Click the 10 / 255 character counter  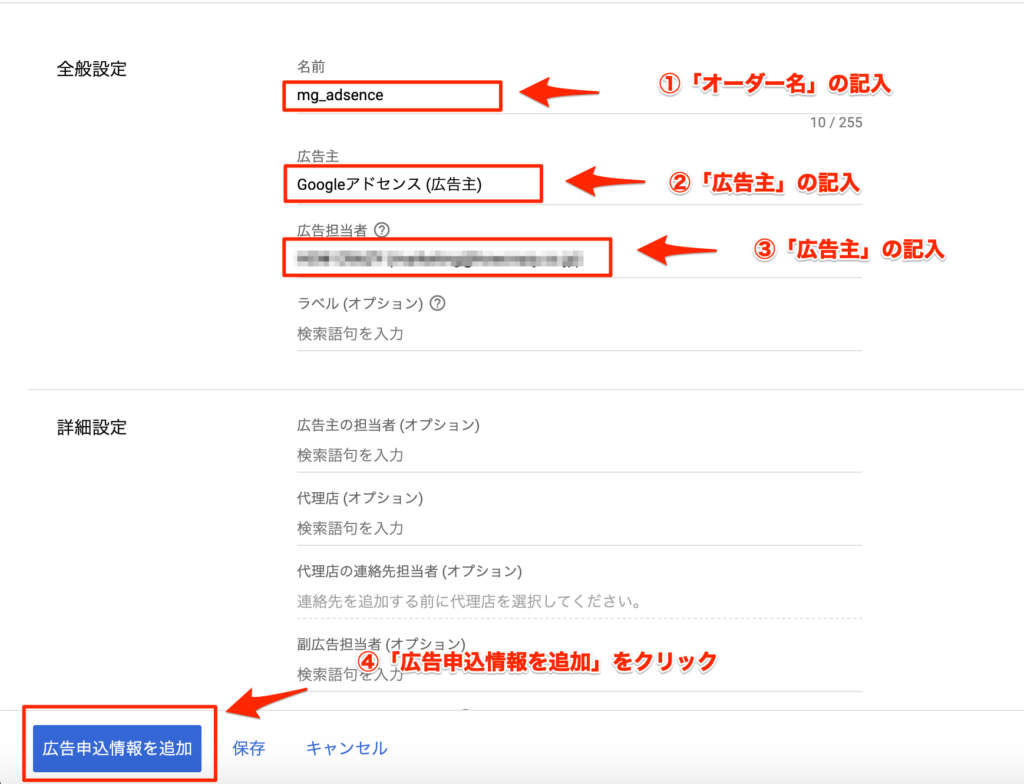click(x=836, y=123)
